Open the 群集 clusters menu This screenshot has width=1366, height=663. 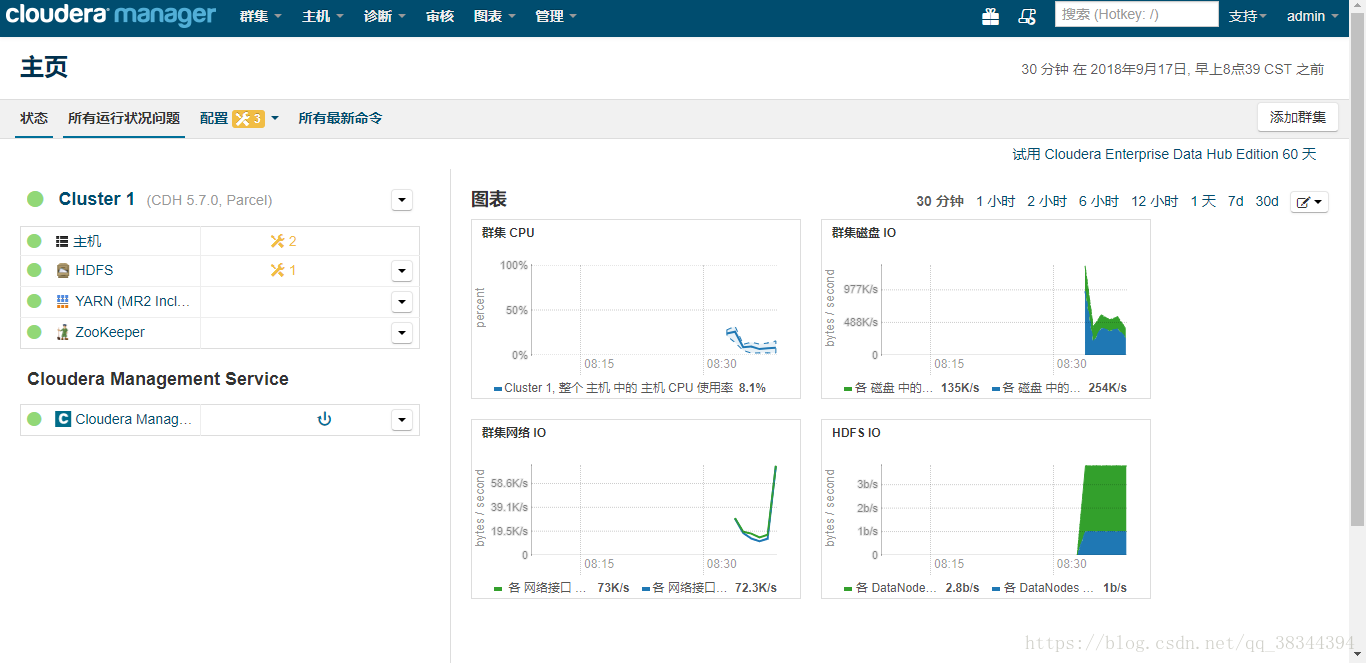(261, 16)
